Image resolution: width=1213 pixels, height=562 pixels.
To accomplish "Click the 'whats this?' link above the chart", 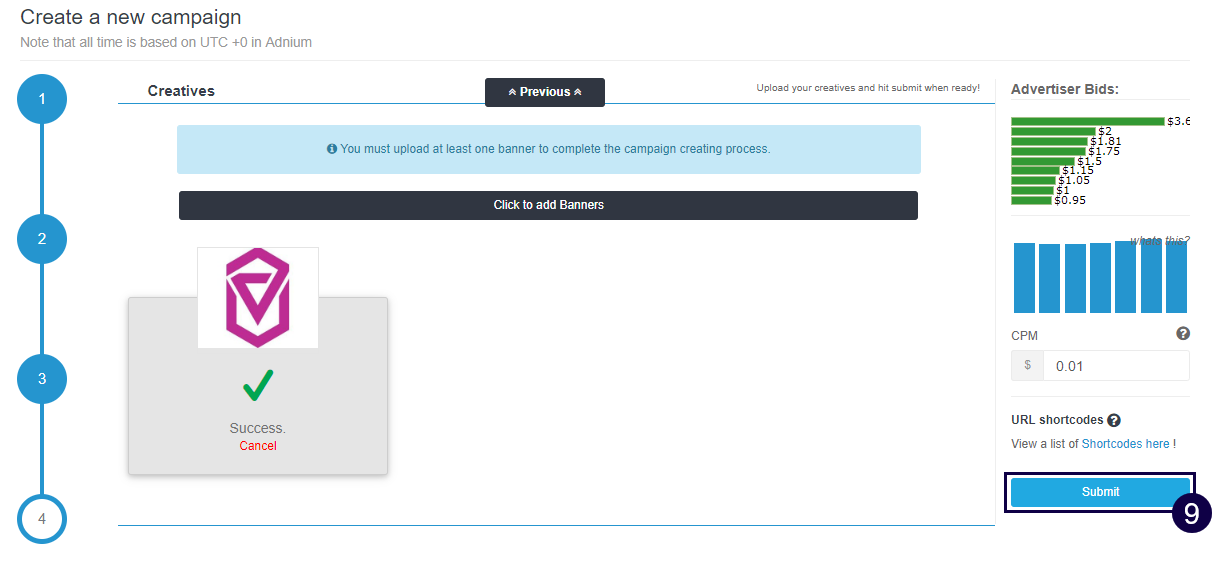I will [x=1159, y=241].
